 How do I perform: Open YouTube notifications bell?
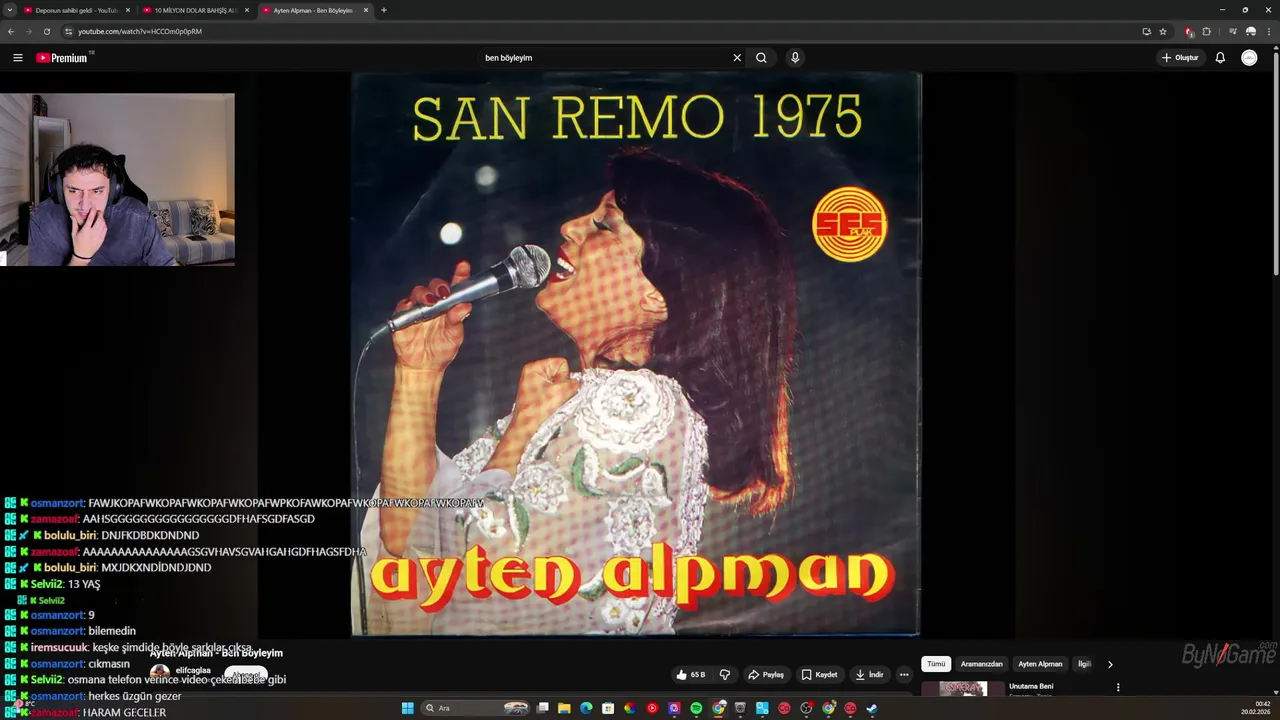pyautogui.click(x=1220, y=58)
